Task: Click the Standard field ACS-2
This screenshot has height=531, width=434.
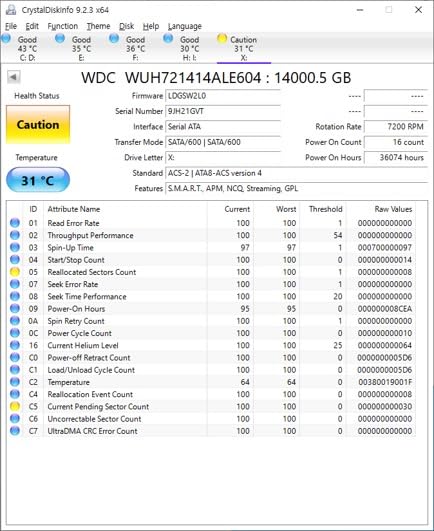Action: point(297,173)
